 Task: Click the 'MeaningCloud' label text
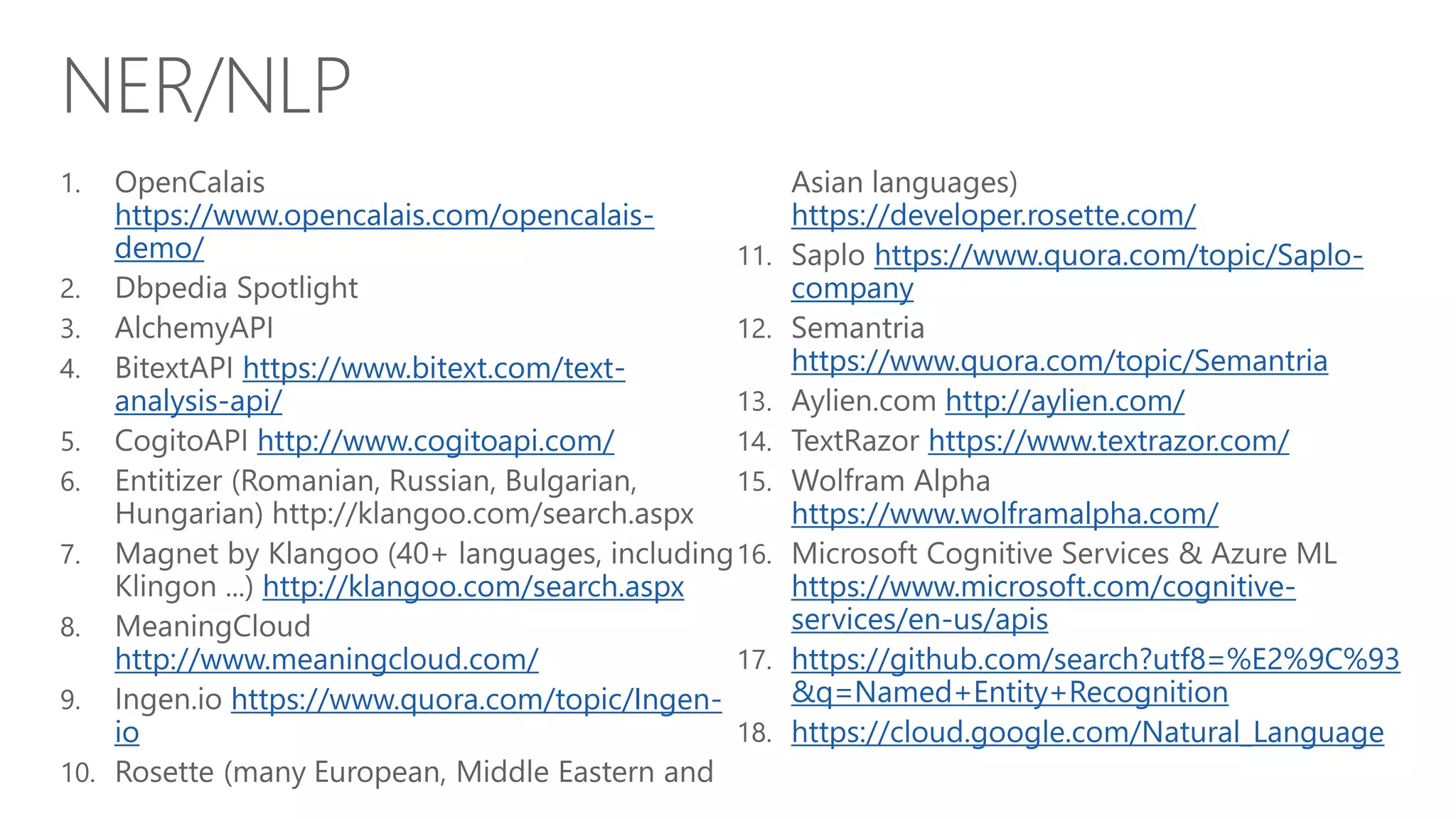click(213, 627)
